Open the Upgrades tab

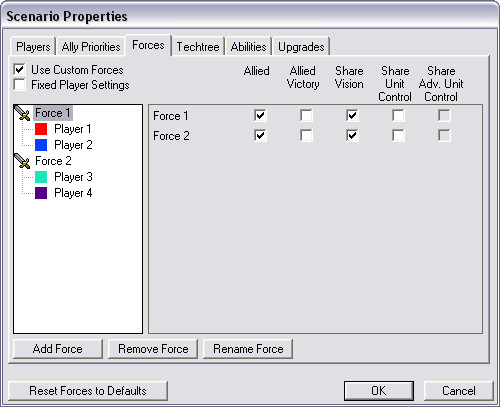[x=301, y=47]
